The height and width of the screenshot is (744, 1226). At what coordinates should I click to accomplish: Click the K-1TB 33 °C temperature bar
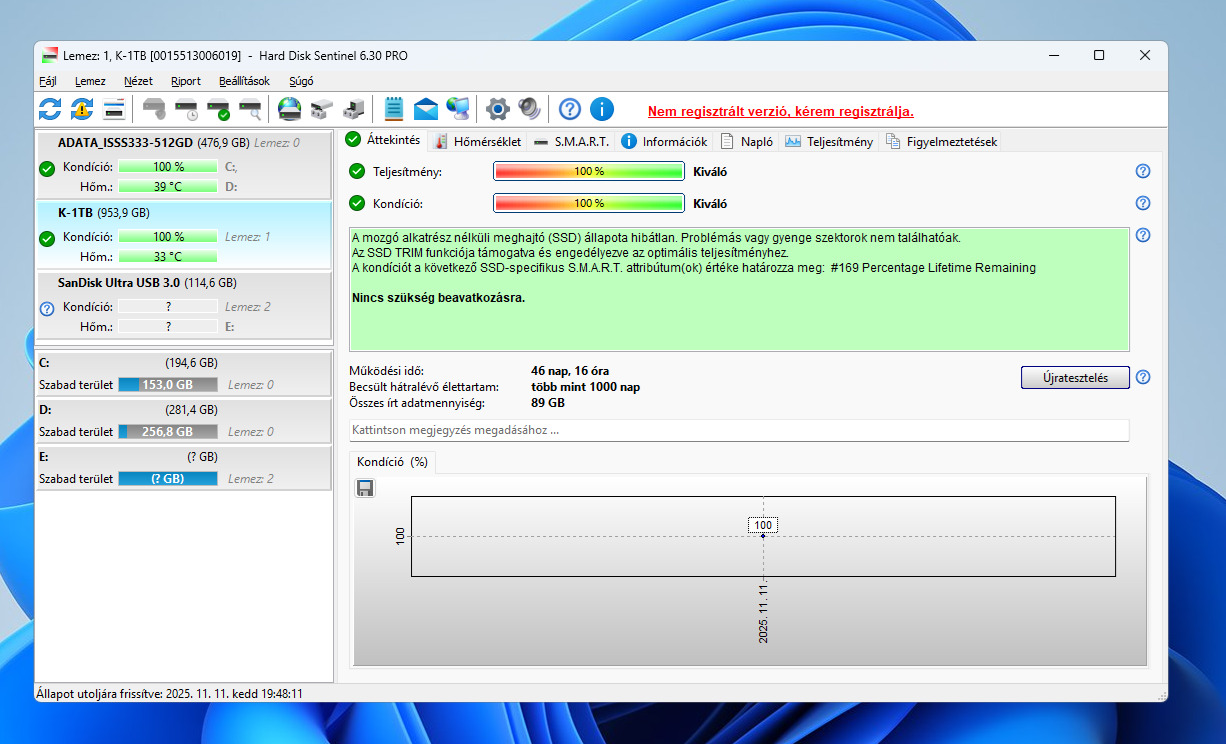click(x=168, y=256)
